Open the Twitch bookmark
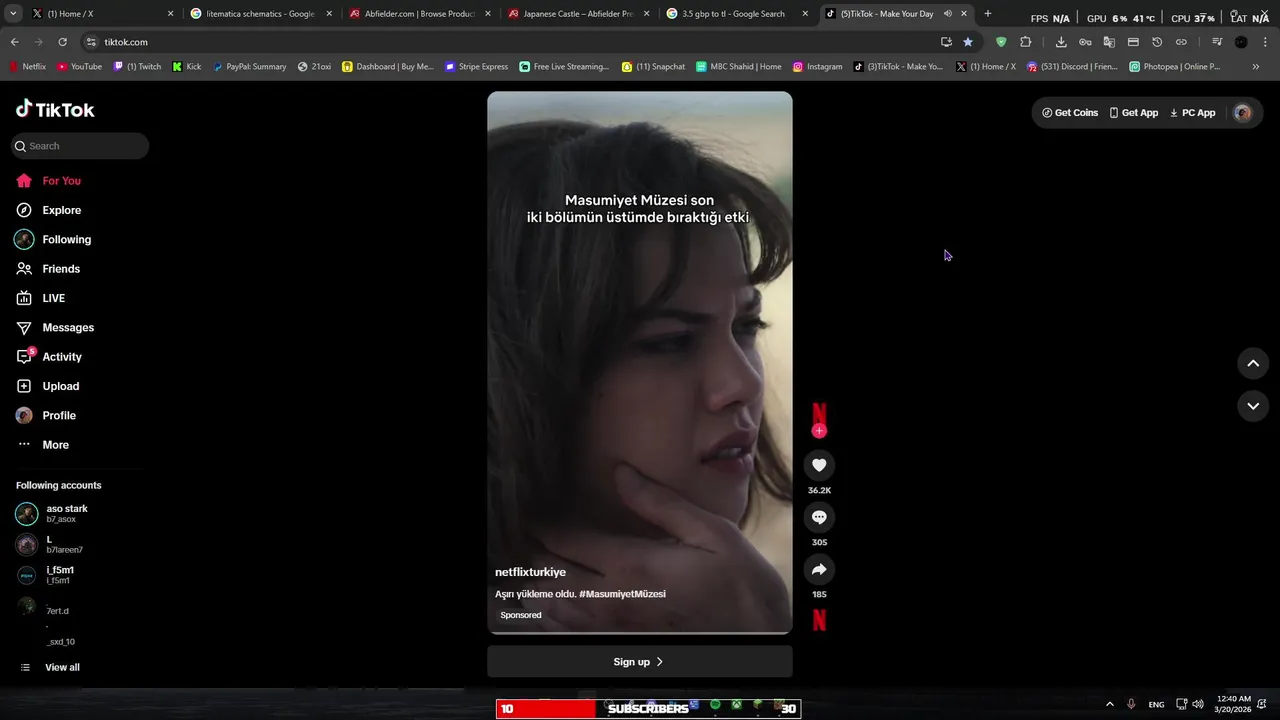Image resolution: width=1280 pixels, height=720 pixels. point(137,67)
